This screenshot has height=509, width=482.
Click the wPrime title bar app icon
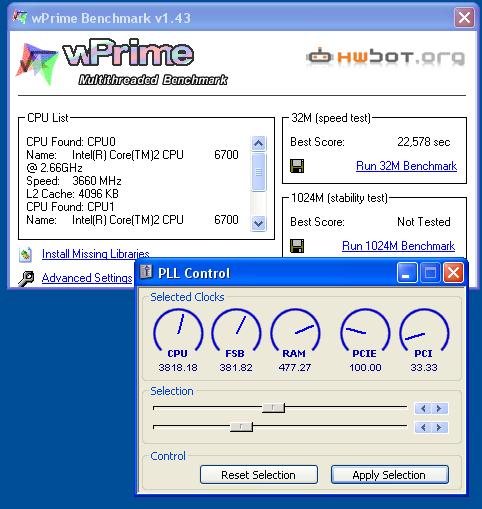point(19,17)
